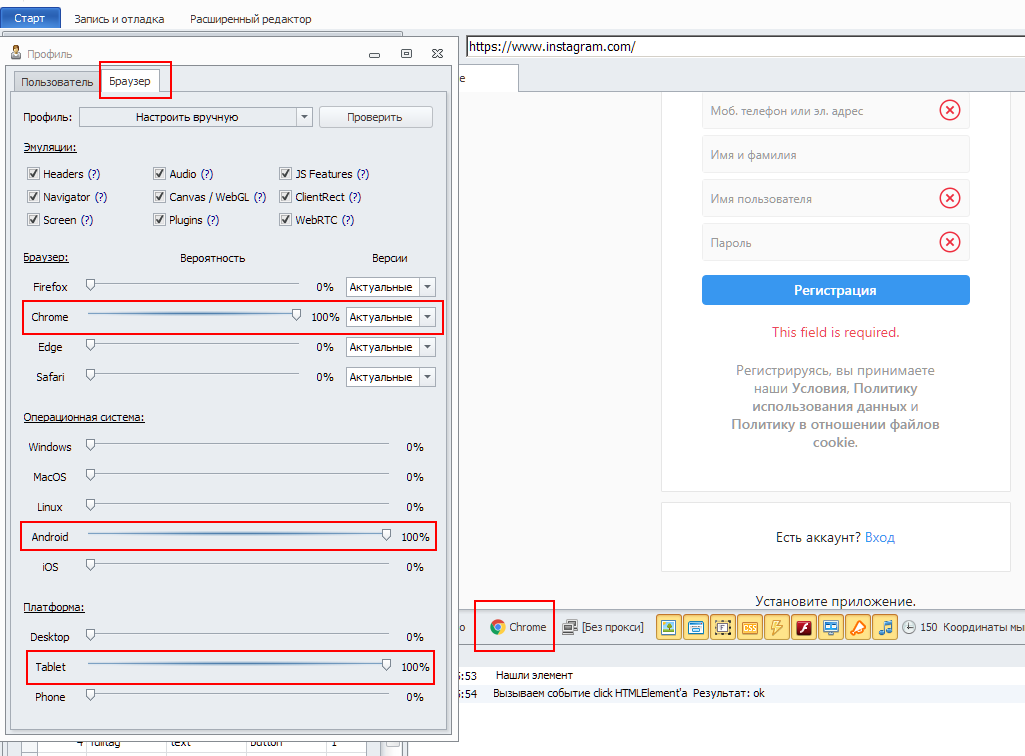The width and height of the screenshot is (1025, 756).
Task: Click the Screen help question mark
Action: click(x=87, y=220)
